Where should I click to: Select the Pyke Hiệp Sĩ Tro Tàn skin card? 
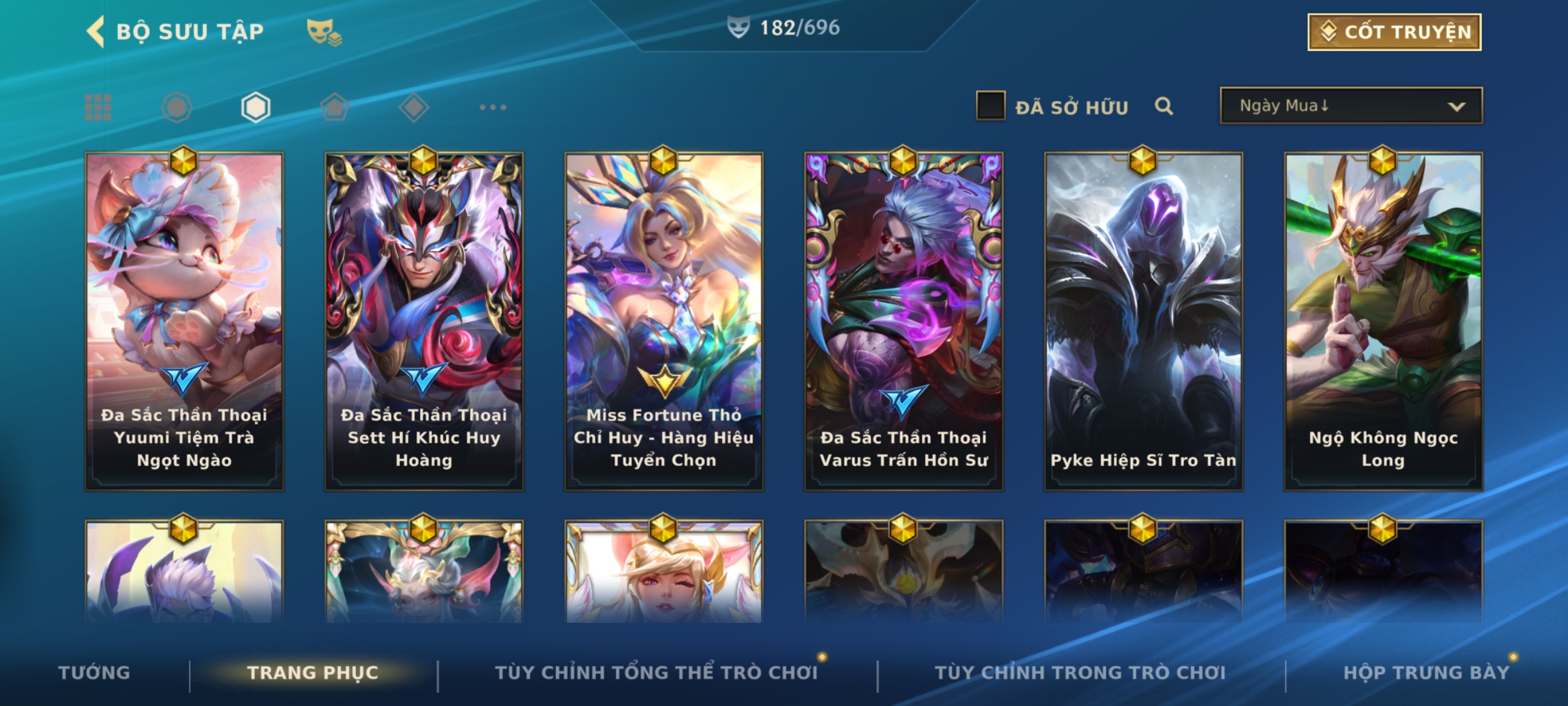[1143, 322]
